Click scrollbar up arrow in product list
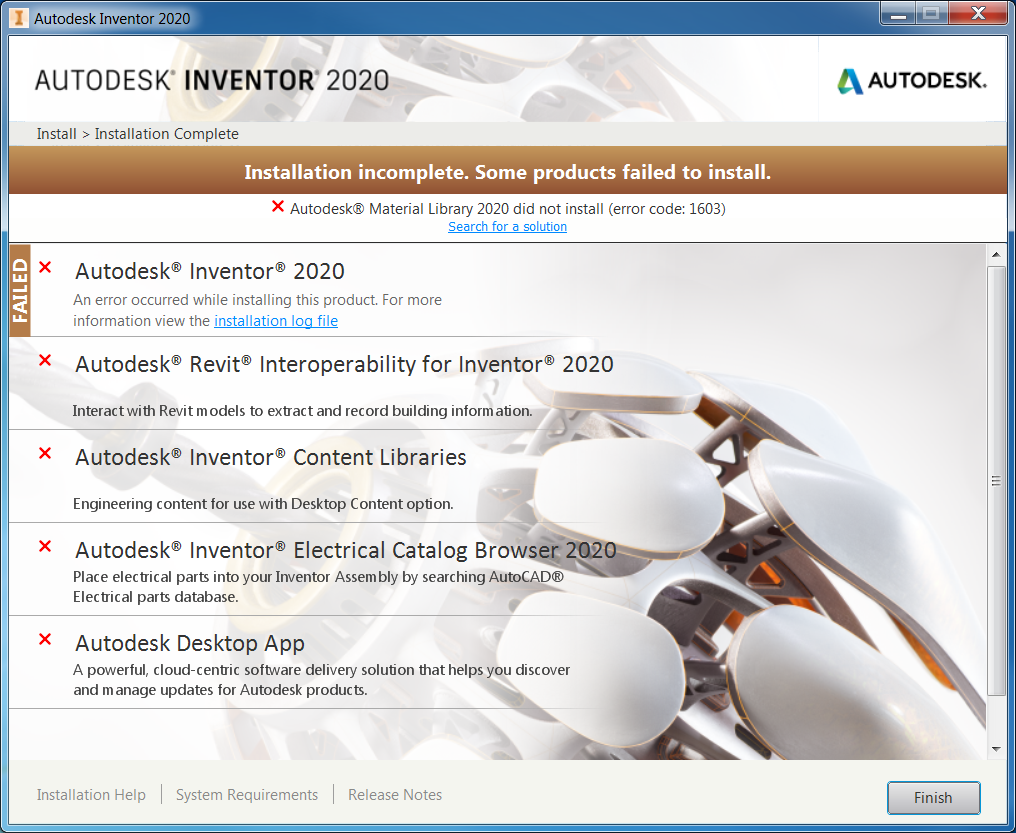 996,255
